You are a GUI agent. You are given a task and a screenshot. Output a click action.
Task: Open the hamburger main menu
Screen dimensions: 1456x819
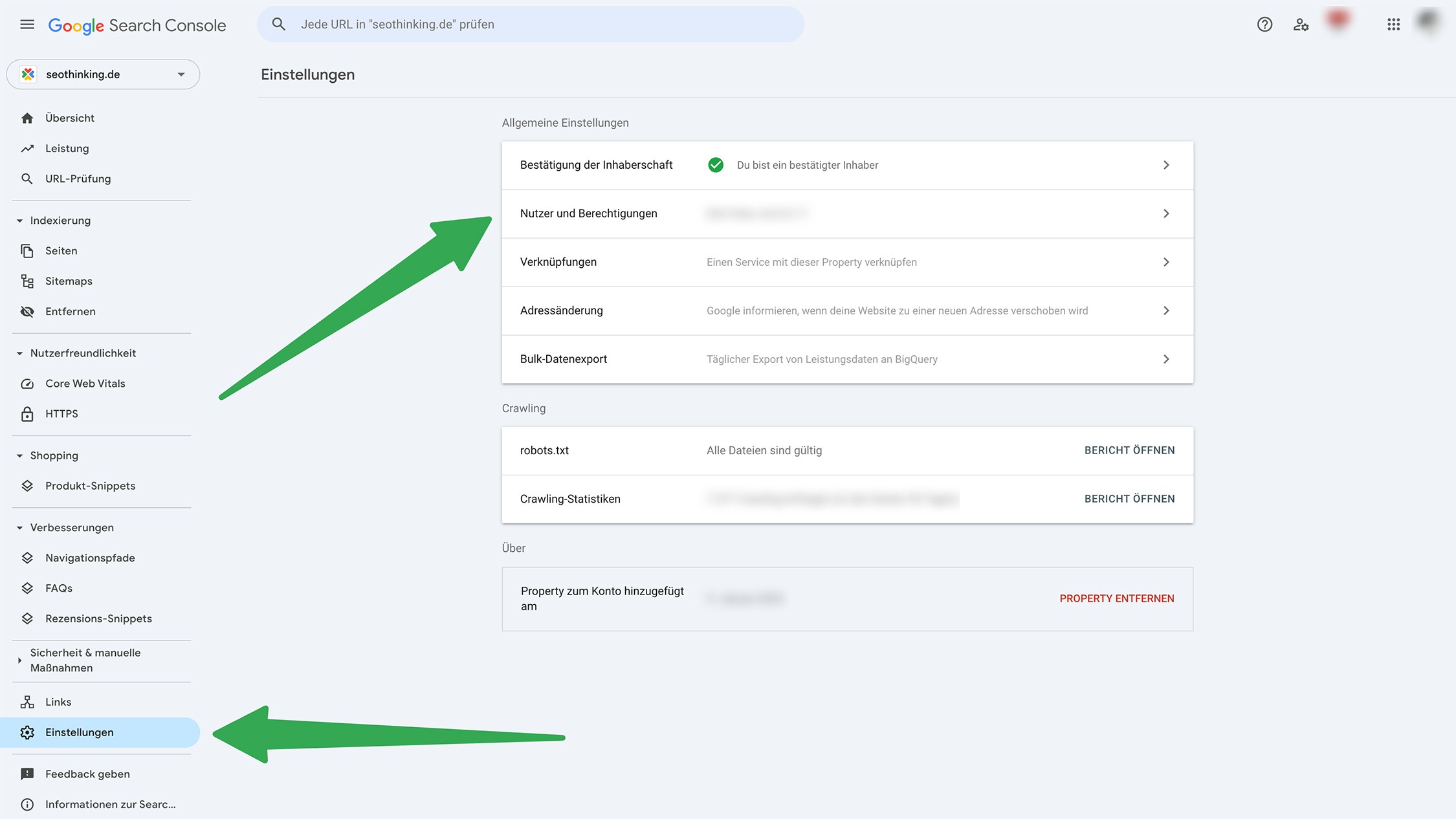(27, 25)
